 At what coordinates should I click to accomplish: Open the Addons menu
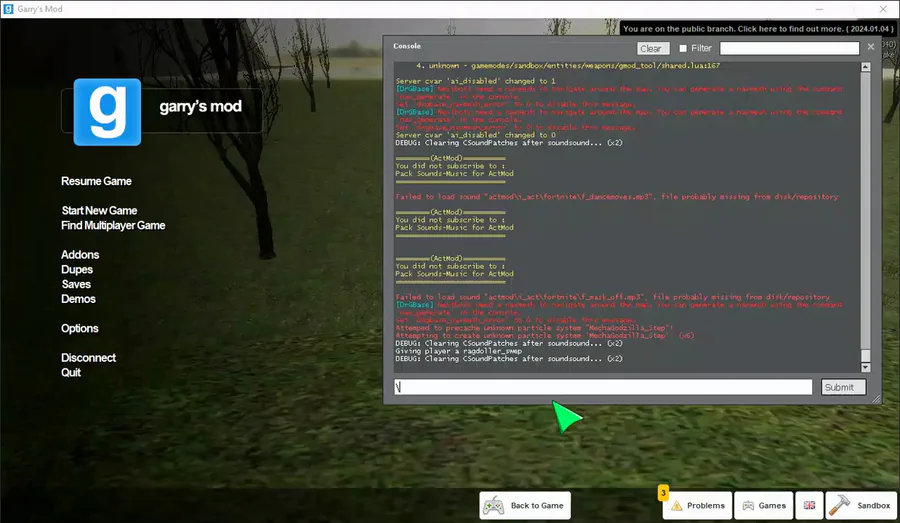tap(80, 255)
